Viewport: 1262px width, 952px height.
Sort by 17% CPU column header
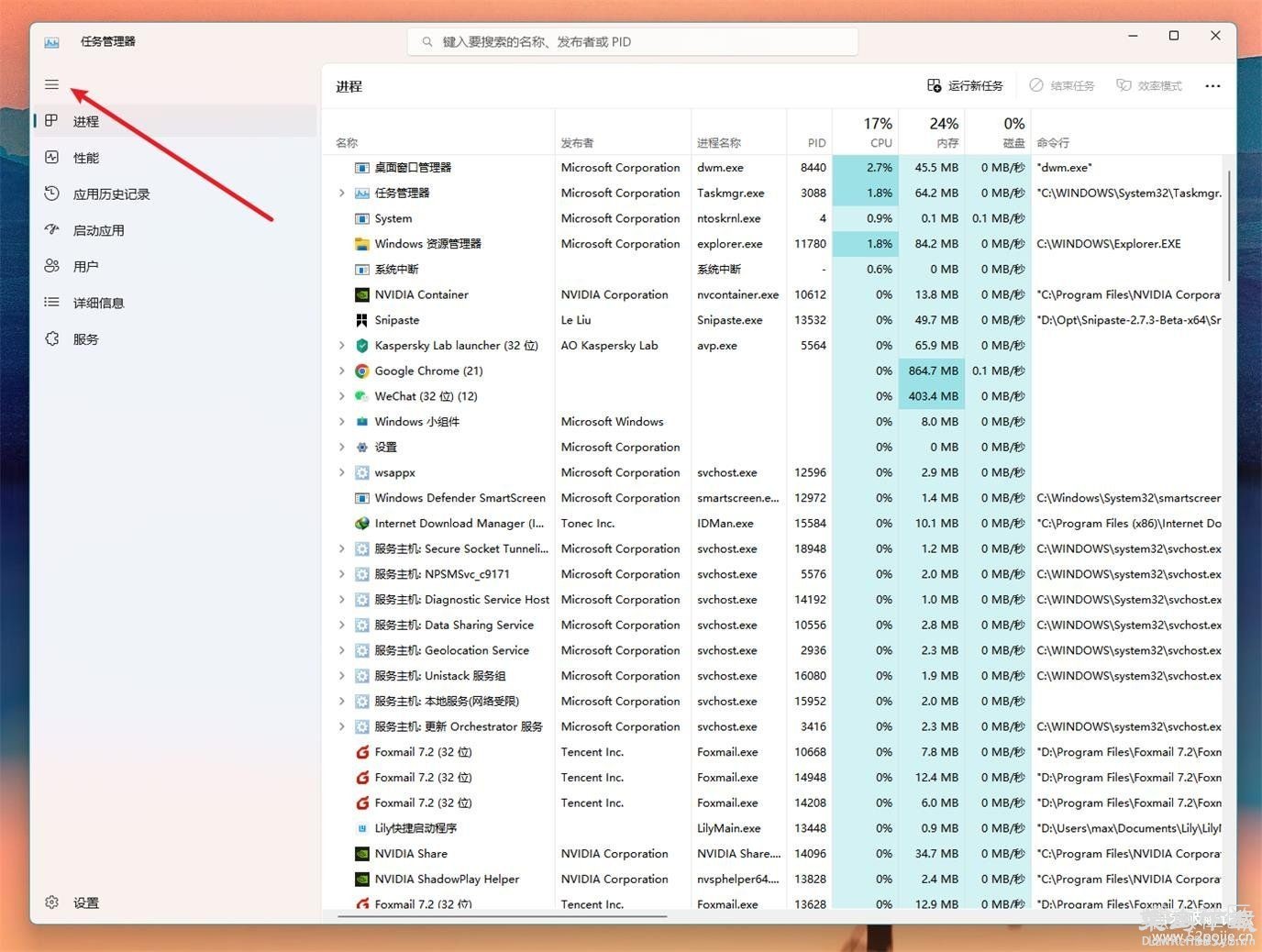(866, 132)
